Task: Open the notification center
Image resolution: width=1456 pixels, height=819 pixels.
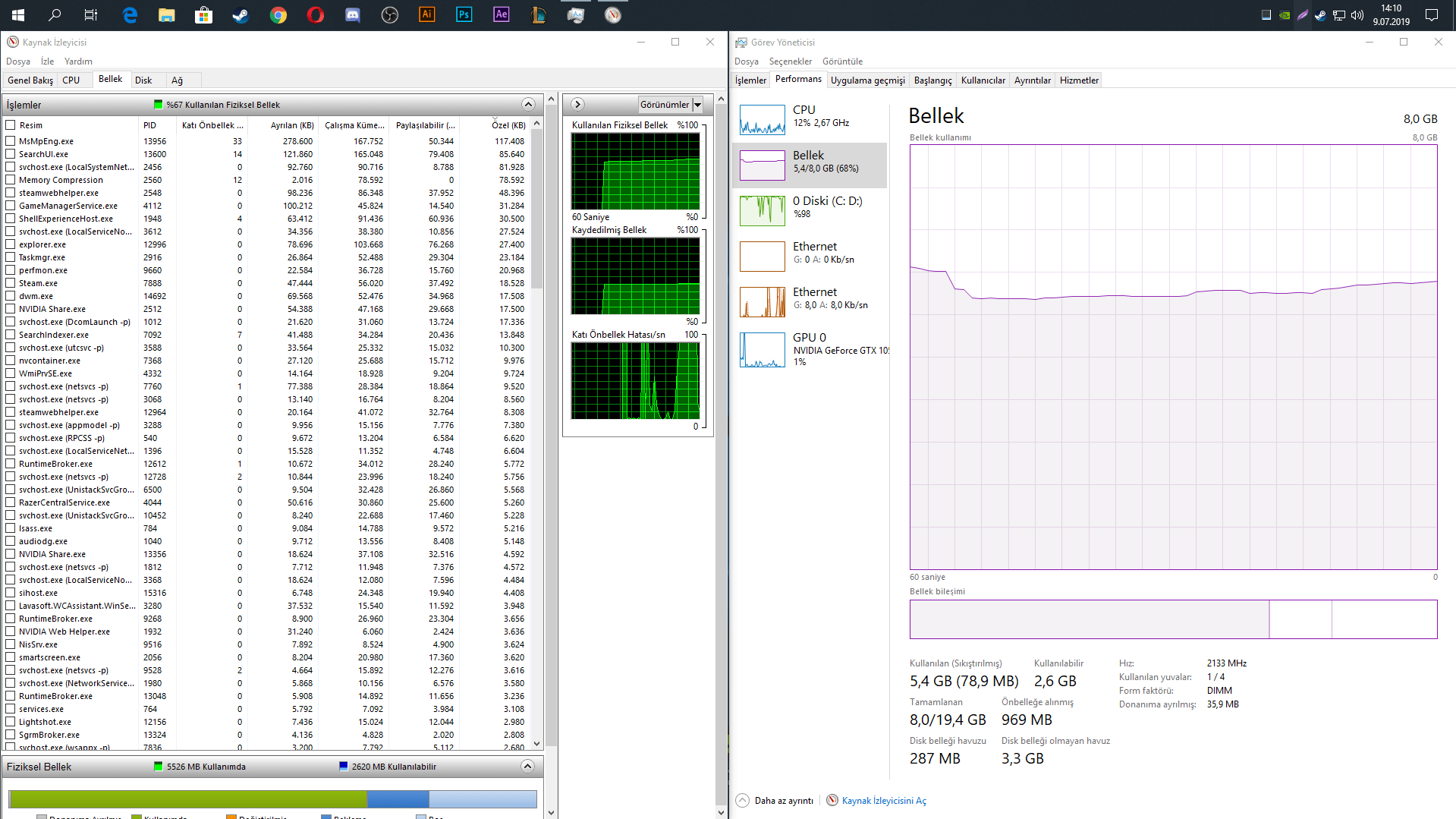Action: click(1432, 15)
